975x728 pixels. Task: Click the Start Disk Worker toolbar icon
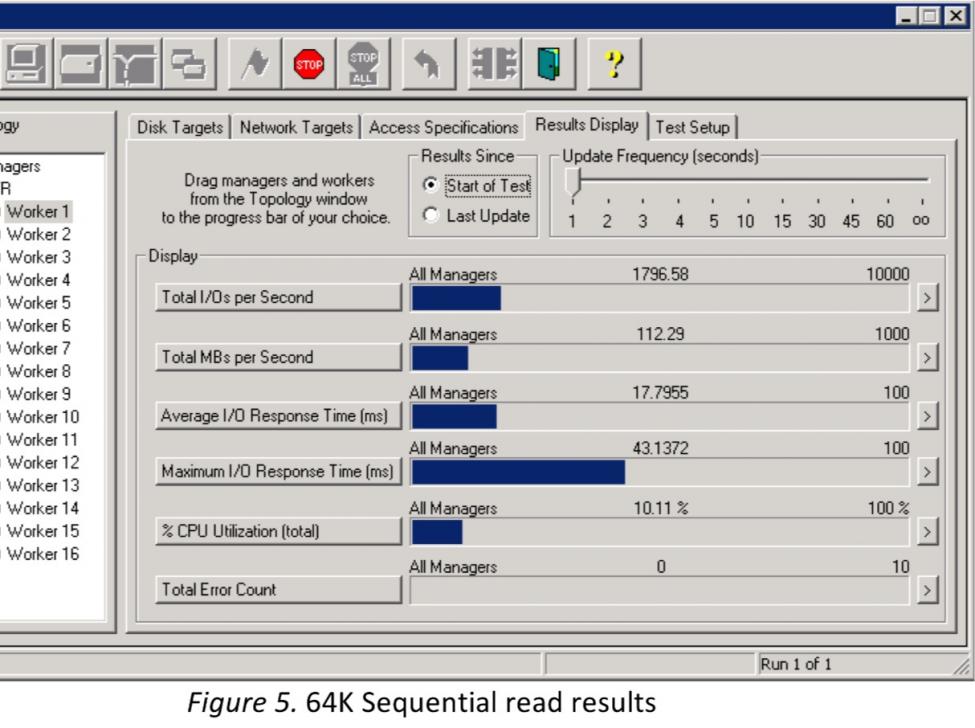[x=80, y=63]
